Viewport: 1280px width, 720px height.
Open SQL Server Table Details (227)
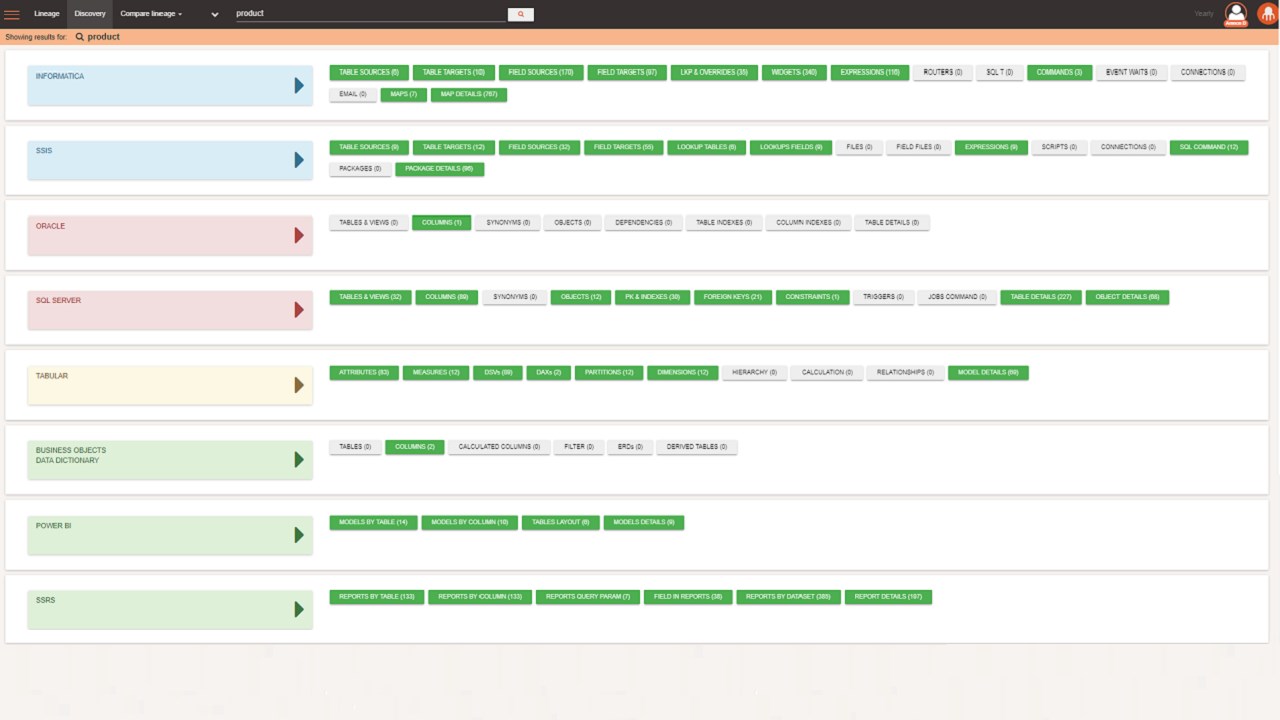[x=1041, y=297]
